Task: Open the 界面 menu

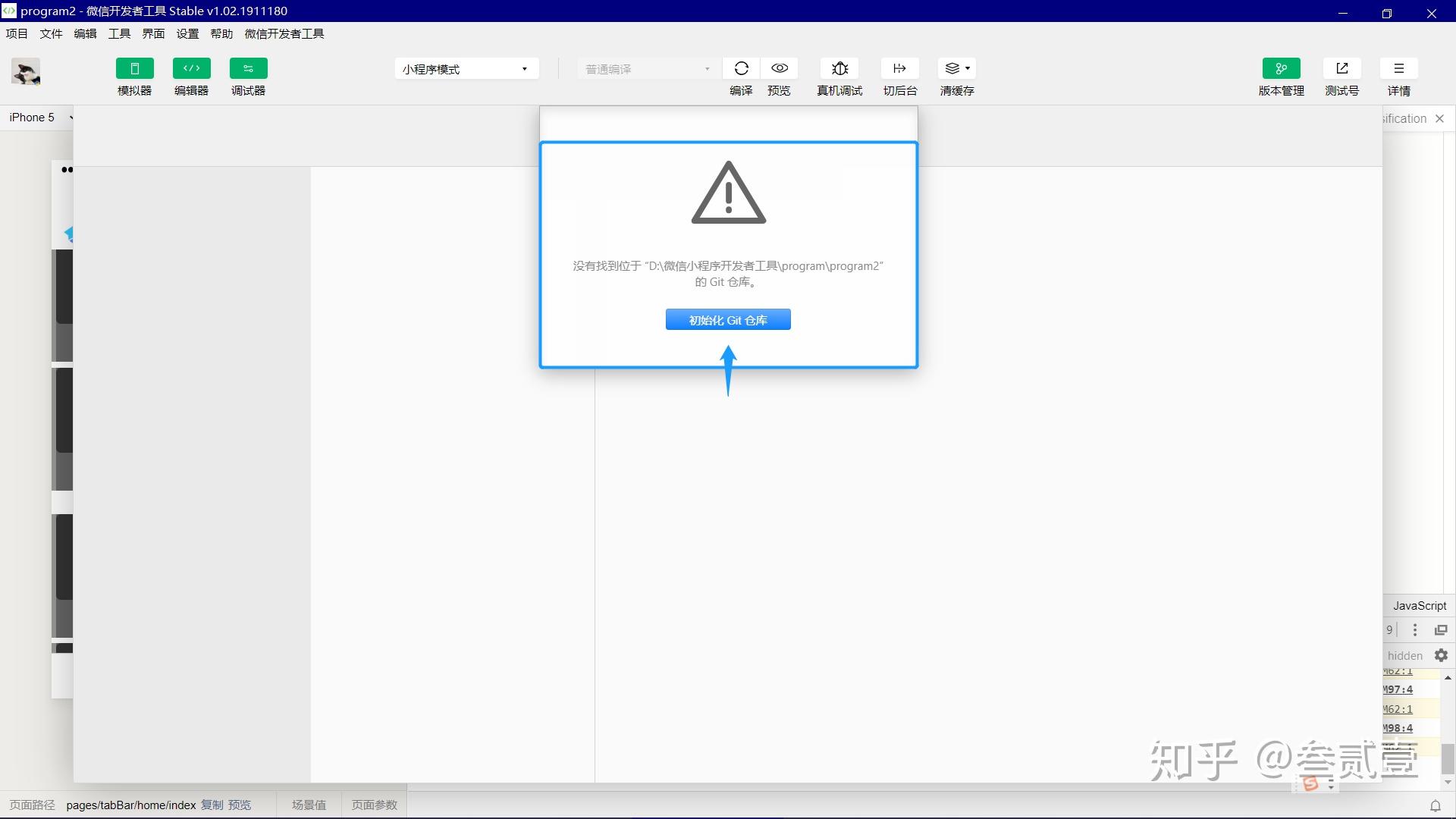Action: 153,33
